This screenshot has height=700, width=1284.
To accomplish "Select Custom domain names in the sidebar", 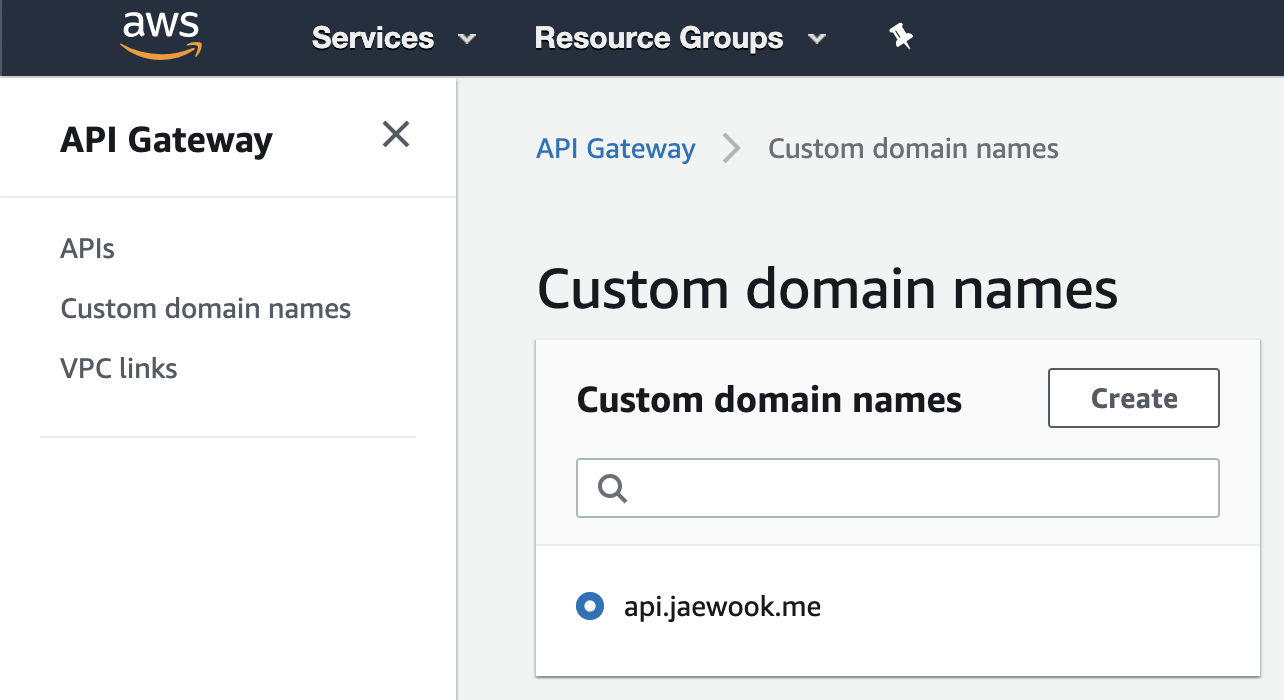I will (205, 308).
